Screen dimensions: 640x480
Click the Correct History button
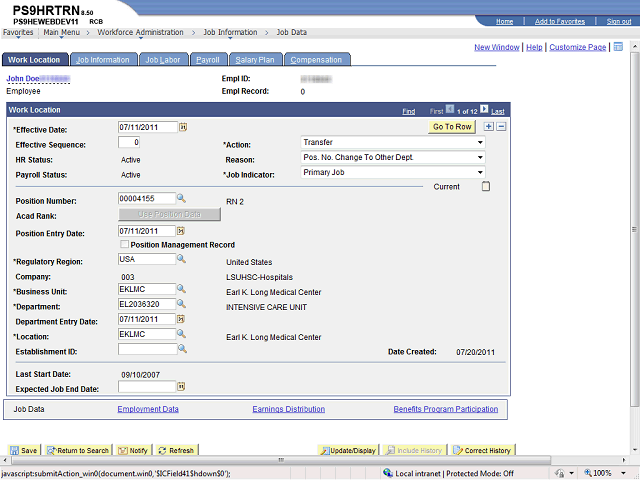tap(482, 450)
